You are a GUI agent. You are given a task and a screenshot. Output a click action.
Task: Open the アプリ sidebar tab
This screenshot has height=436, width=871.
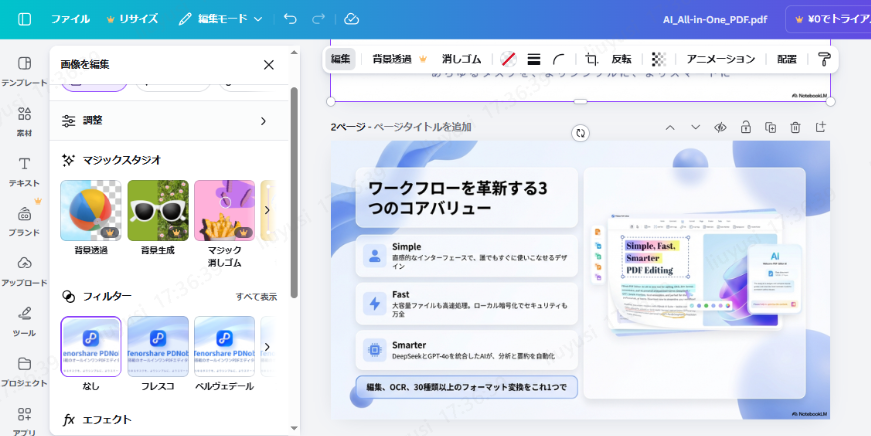pos(24,421)
